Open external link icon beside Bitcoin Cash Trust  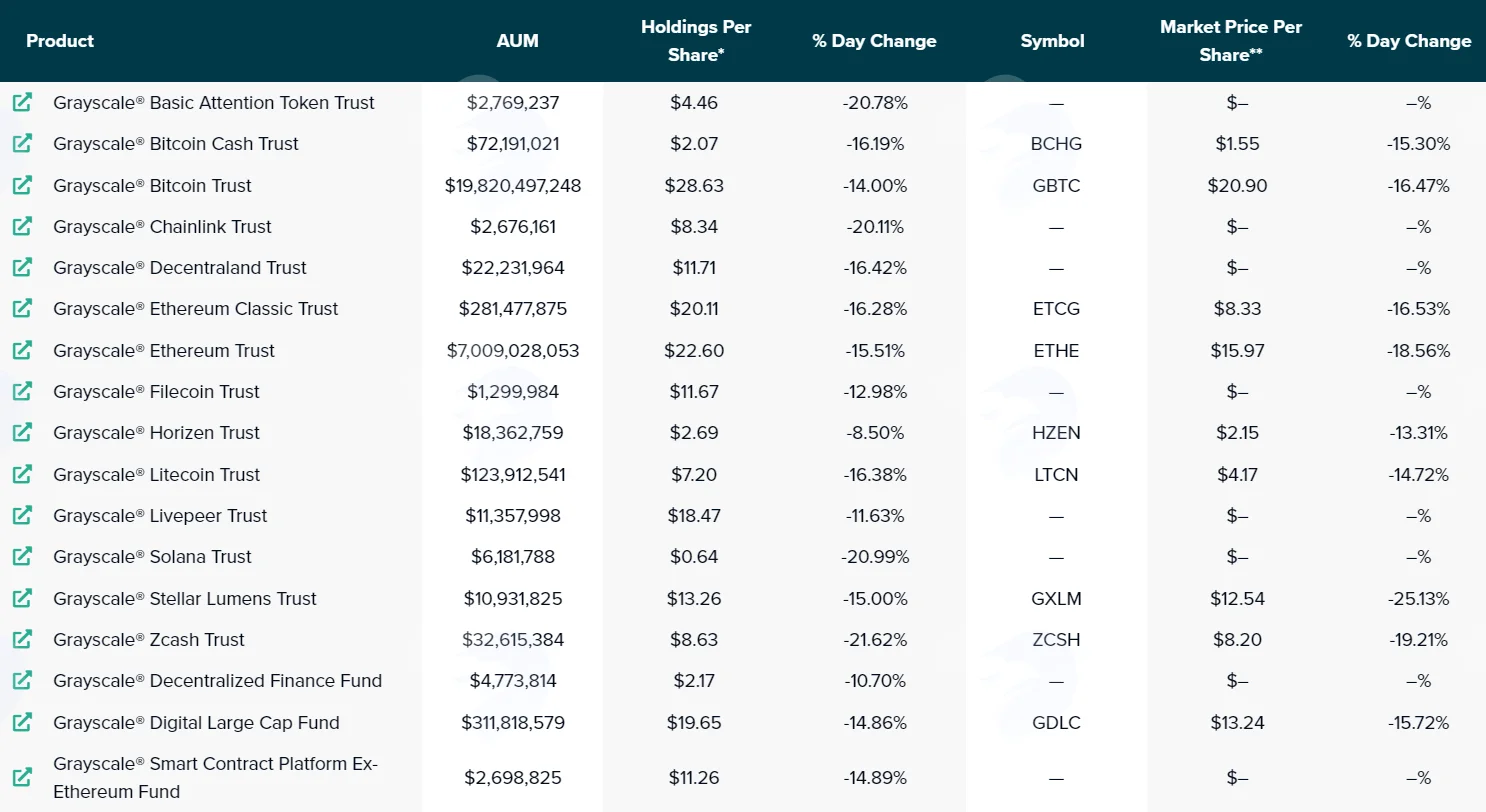click(22, 143)
